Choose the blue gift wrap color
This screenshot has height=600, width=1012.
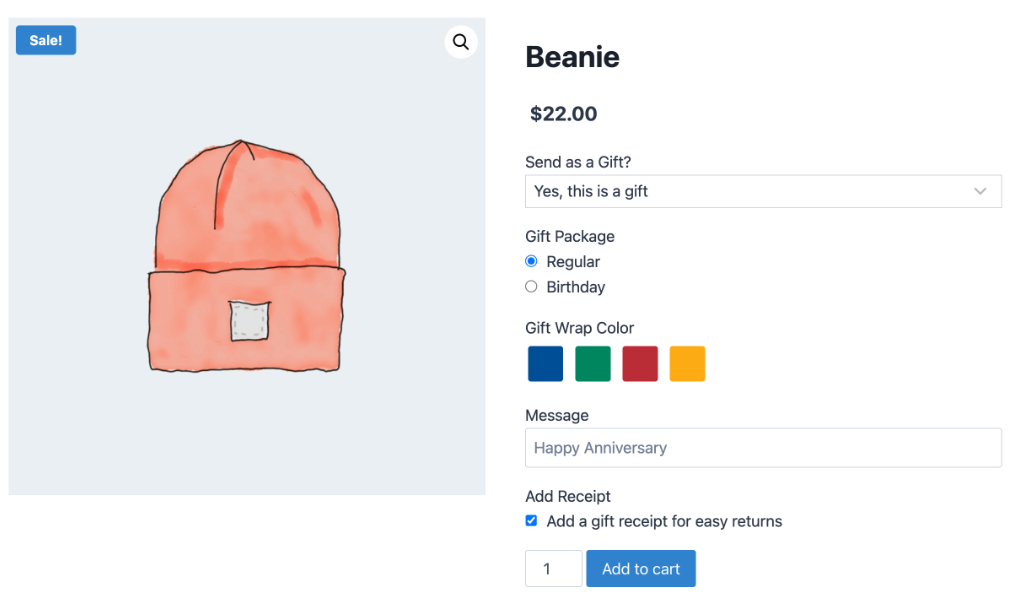[x=545, y=364]
